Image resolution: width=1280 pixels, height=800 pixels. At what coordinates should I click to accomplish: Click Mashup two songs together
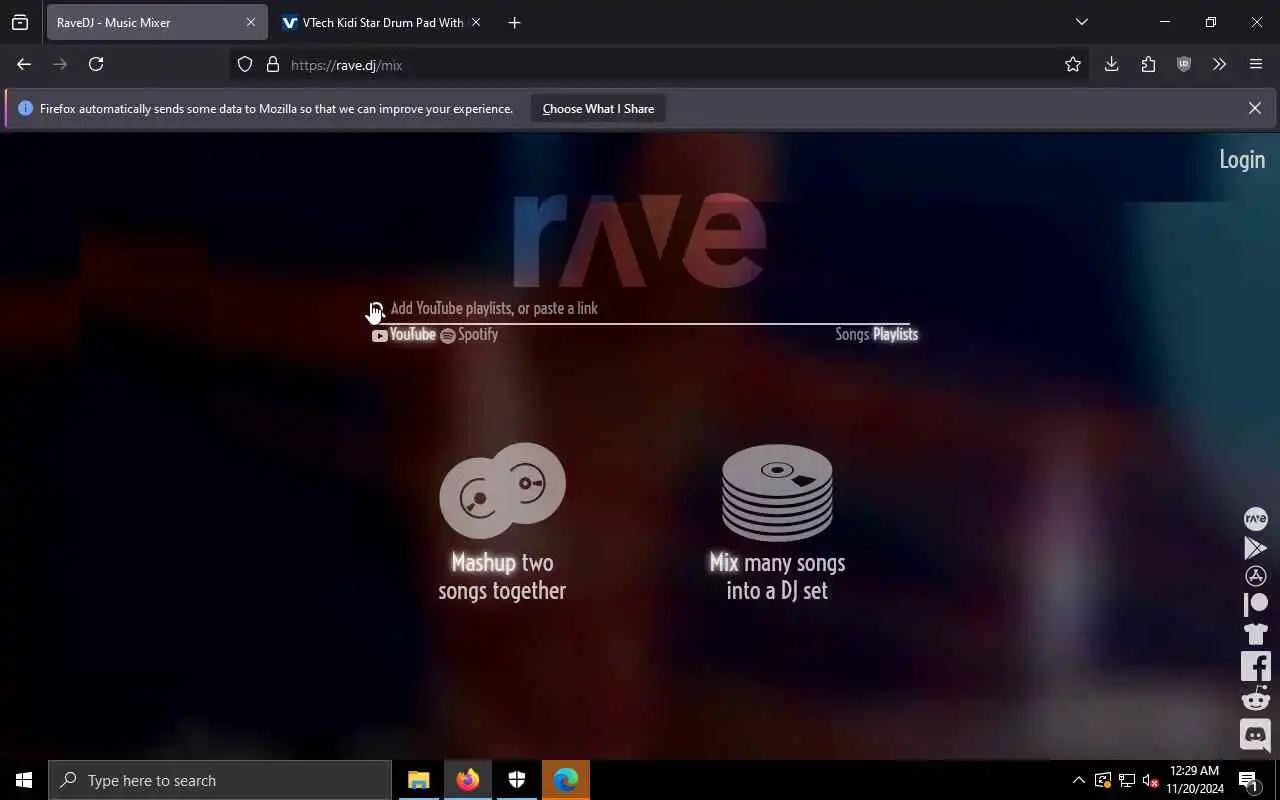click(502, 576)
